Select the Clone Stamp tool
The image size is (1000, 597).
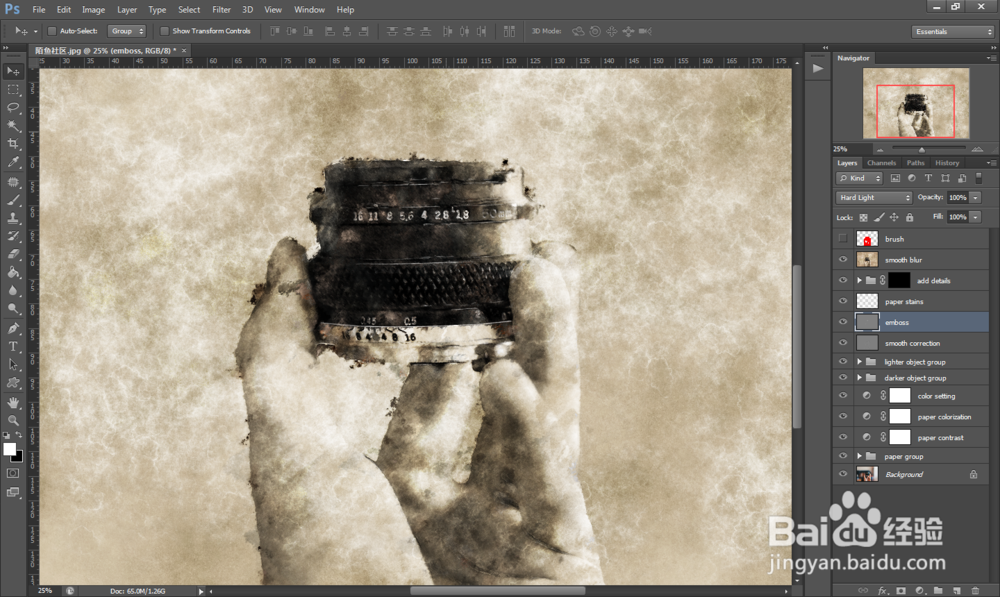pos(13,217)
